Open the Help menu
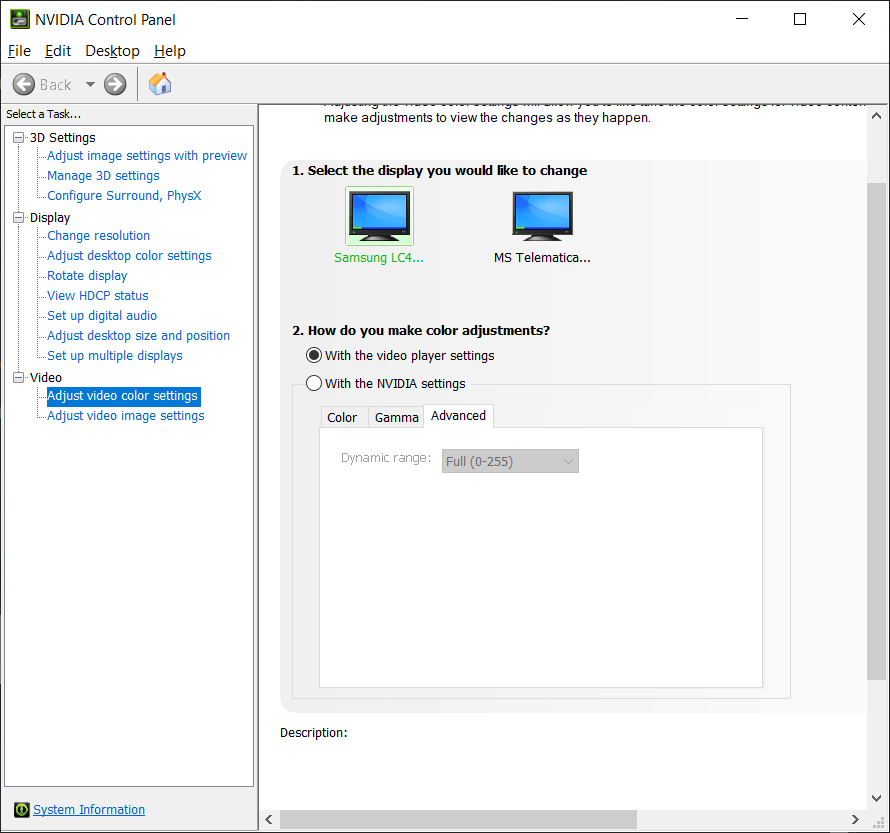 [x=170, y=51]
